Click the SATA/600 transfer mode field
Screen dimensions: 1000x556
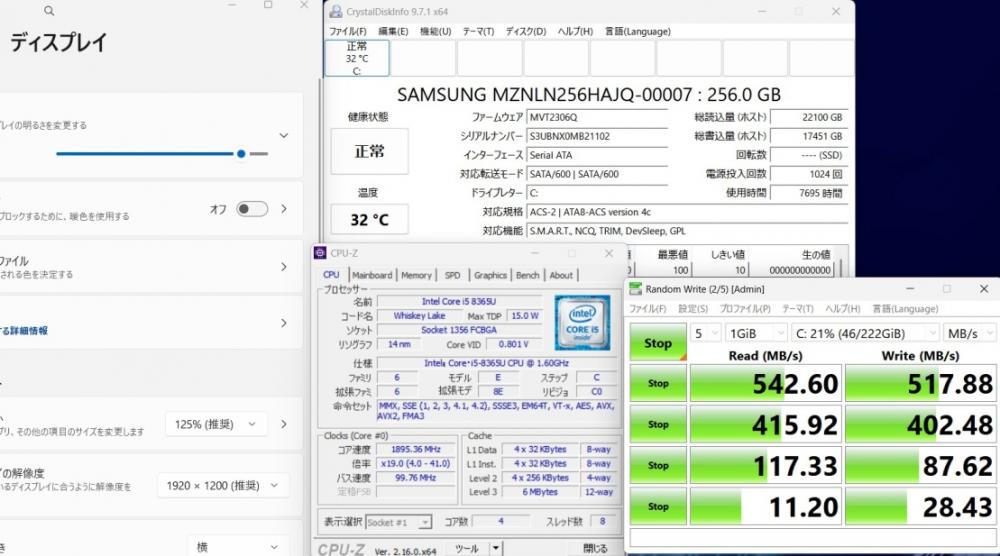click(x=597, y=174)
